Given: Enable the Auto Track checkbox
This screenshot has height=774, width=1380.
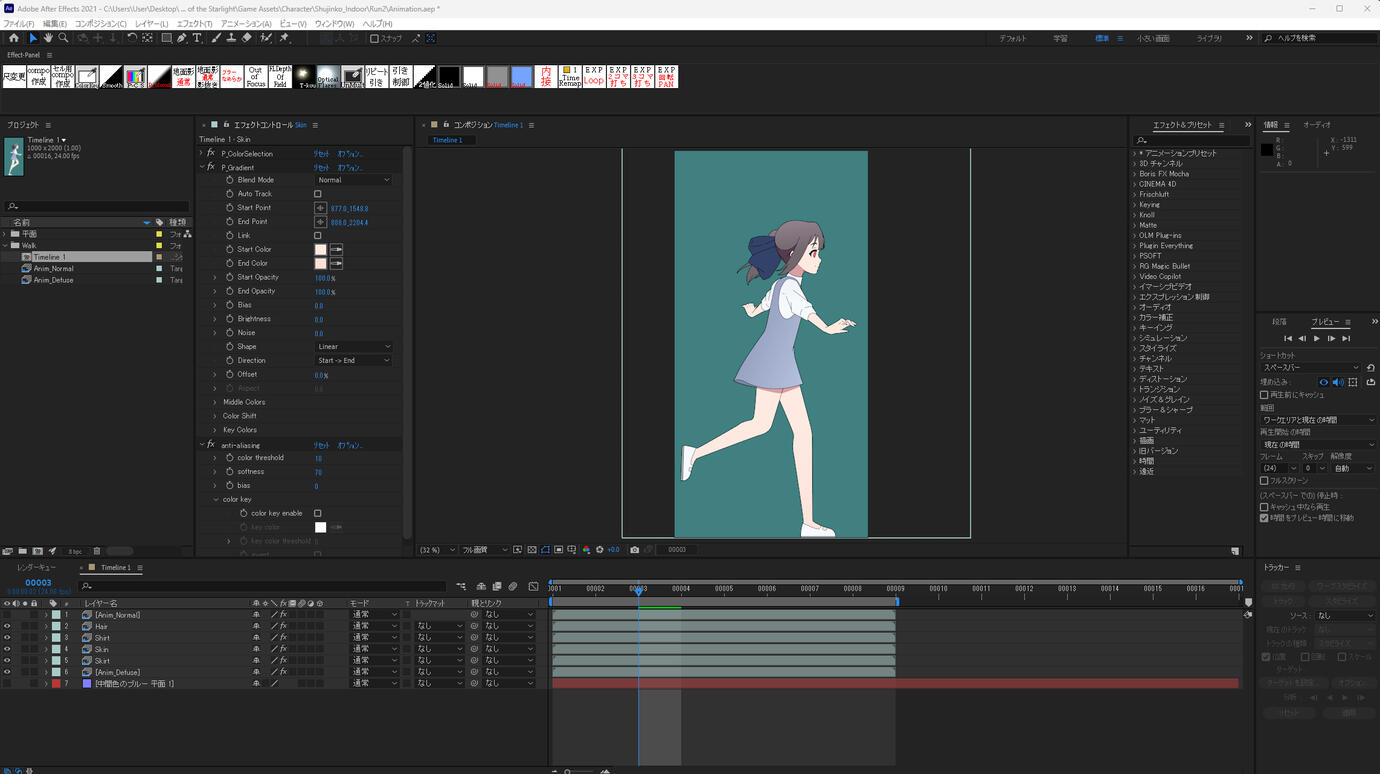Looking at the screenshot, I should 318,194.
